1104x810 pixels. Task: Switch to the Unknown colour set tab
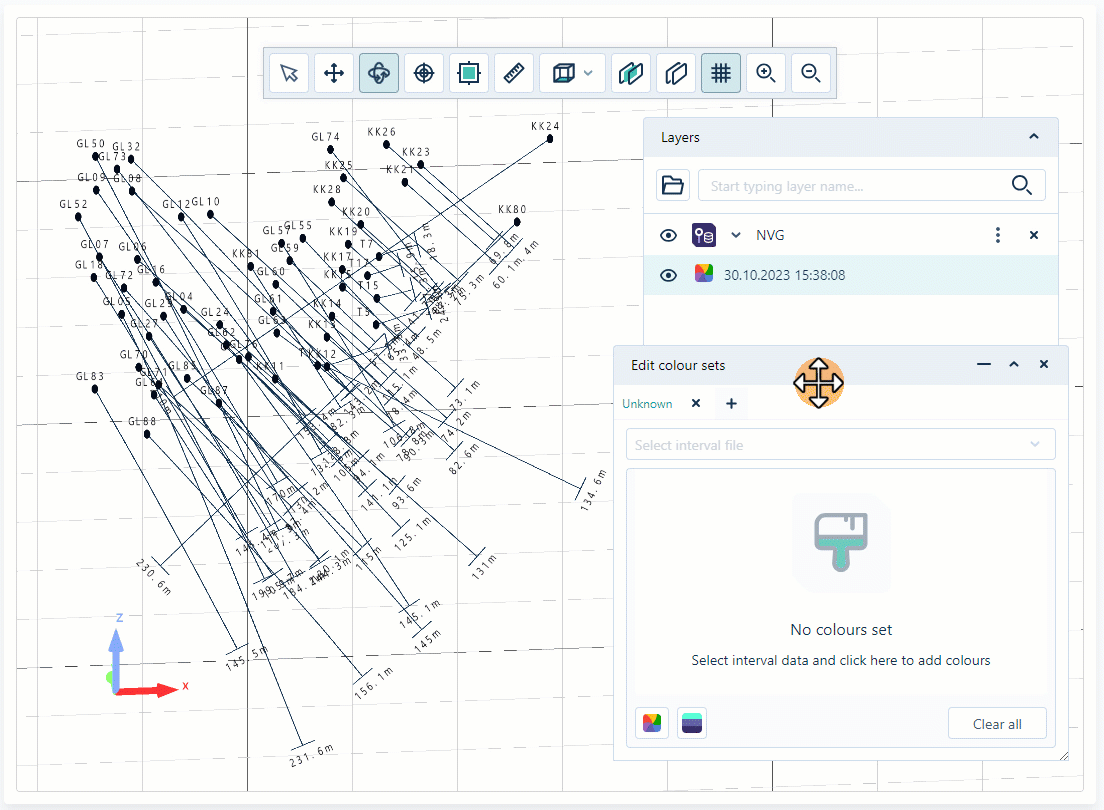(647, 404)
